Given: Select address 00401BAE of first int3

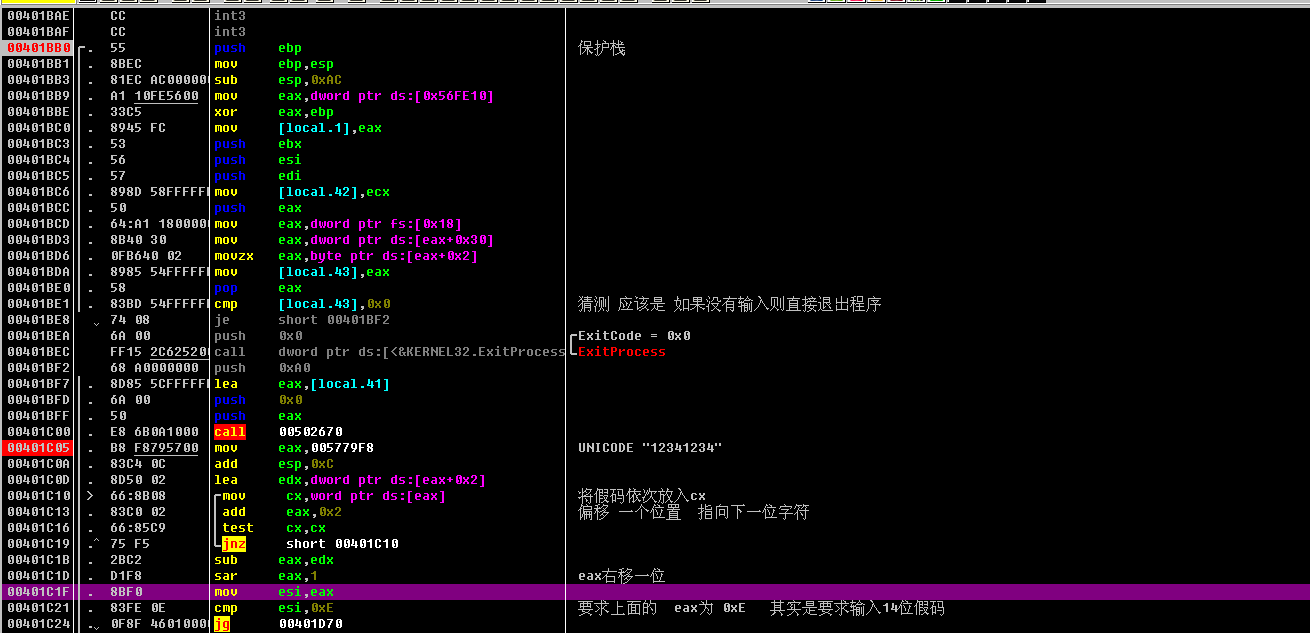Looking at the screenshot, I should [x=38, y=16].
